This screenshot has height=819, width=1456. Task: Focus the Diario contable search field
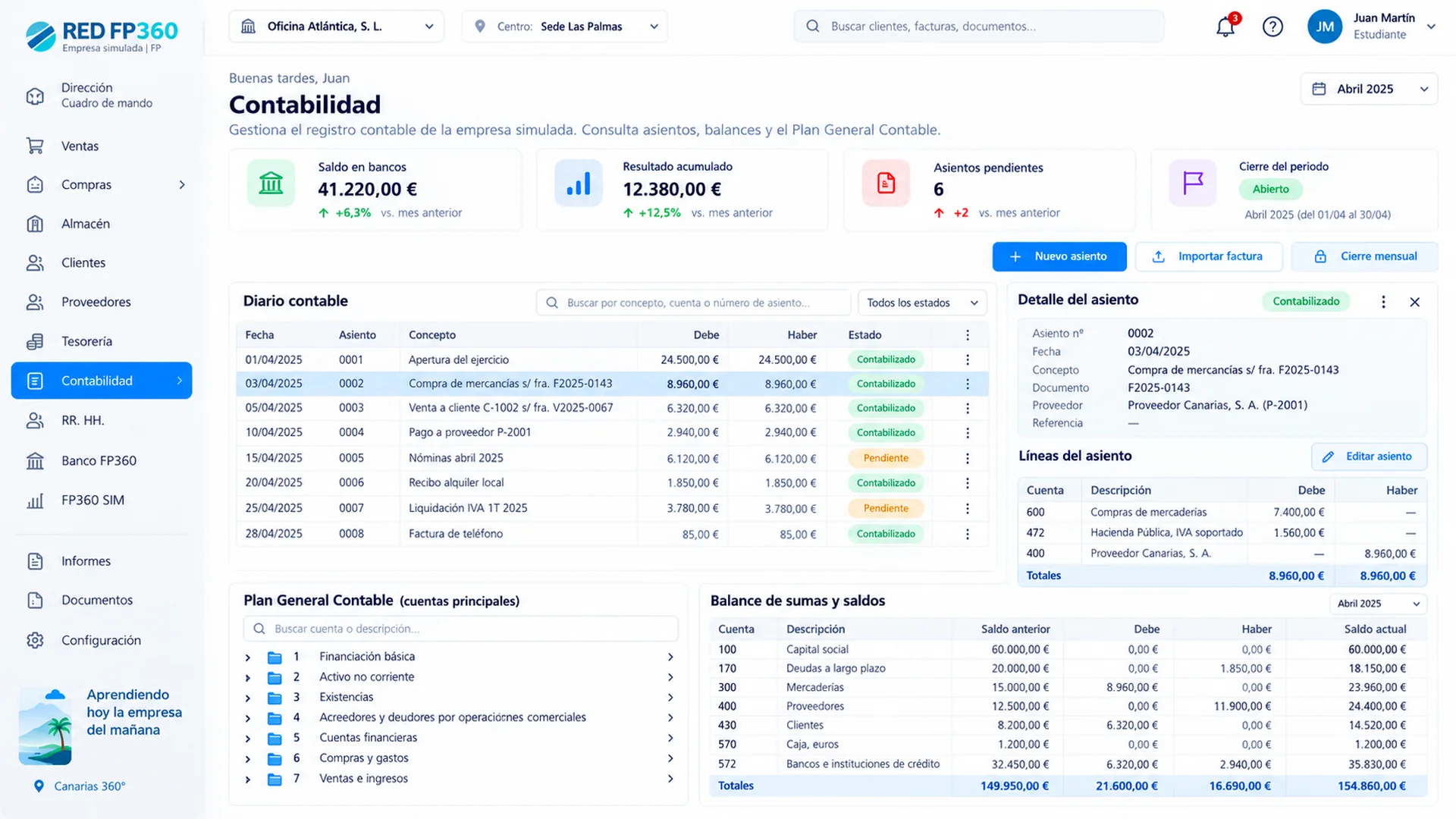pos(693,303)
